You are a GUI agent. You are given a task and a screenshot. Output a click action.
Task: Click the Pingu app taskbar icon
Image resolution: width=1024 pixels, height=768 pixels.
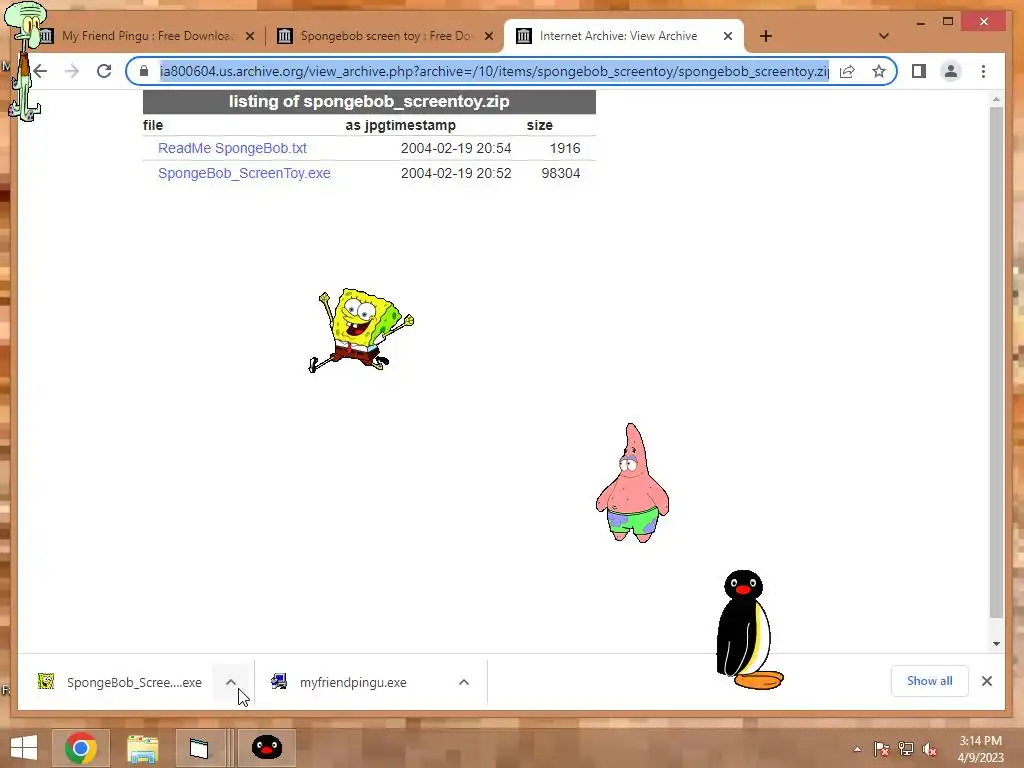267,748
